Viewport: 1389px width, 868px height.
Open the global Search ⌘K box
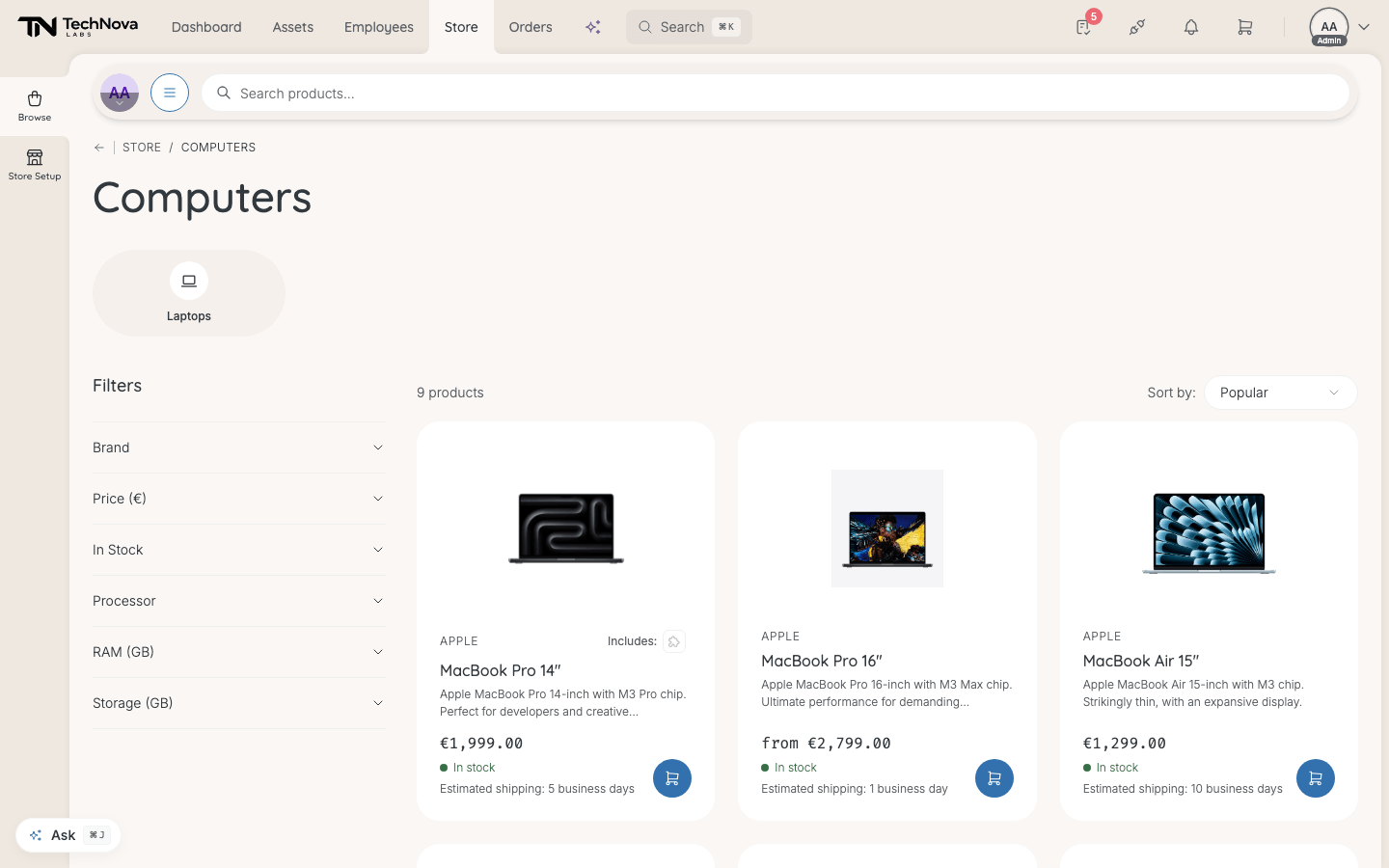(x=689, y=27)
